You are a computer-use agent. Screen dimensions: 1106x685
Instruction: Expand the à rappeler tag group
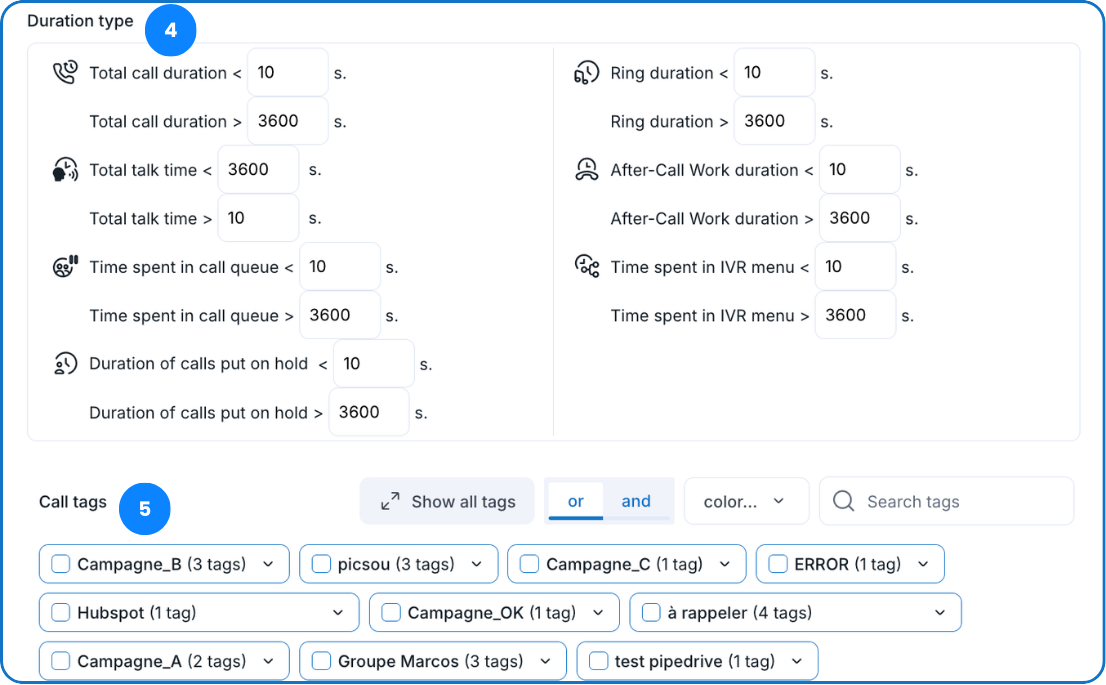[939, 613]
